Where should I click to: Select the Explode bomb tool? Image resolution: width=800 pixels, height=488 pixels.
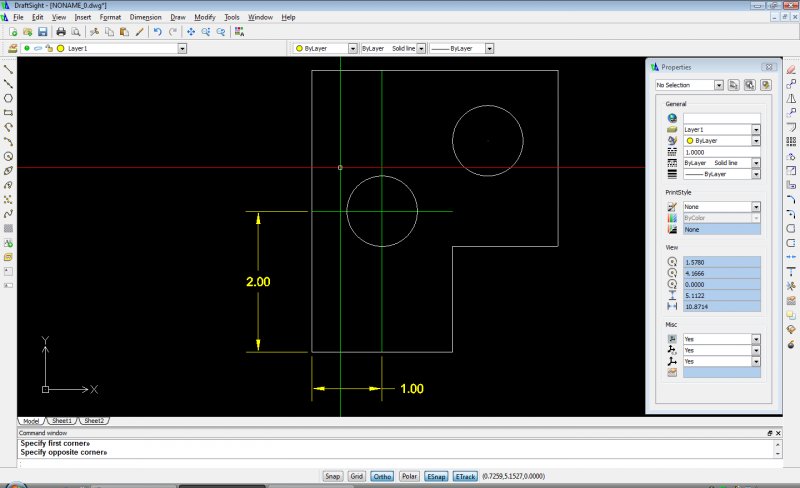click(791, 344)
